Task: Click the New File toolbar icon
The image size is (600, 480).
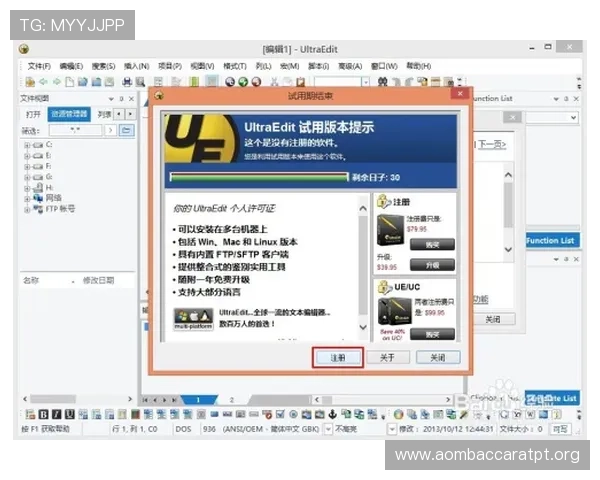Action: [x=70, y=82]
